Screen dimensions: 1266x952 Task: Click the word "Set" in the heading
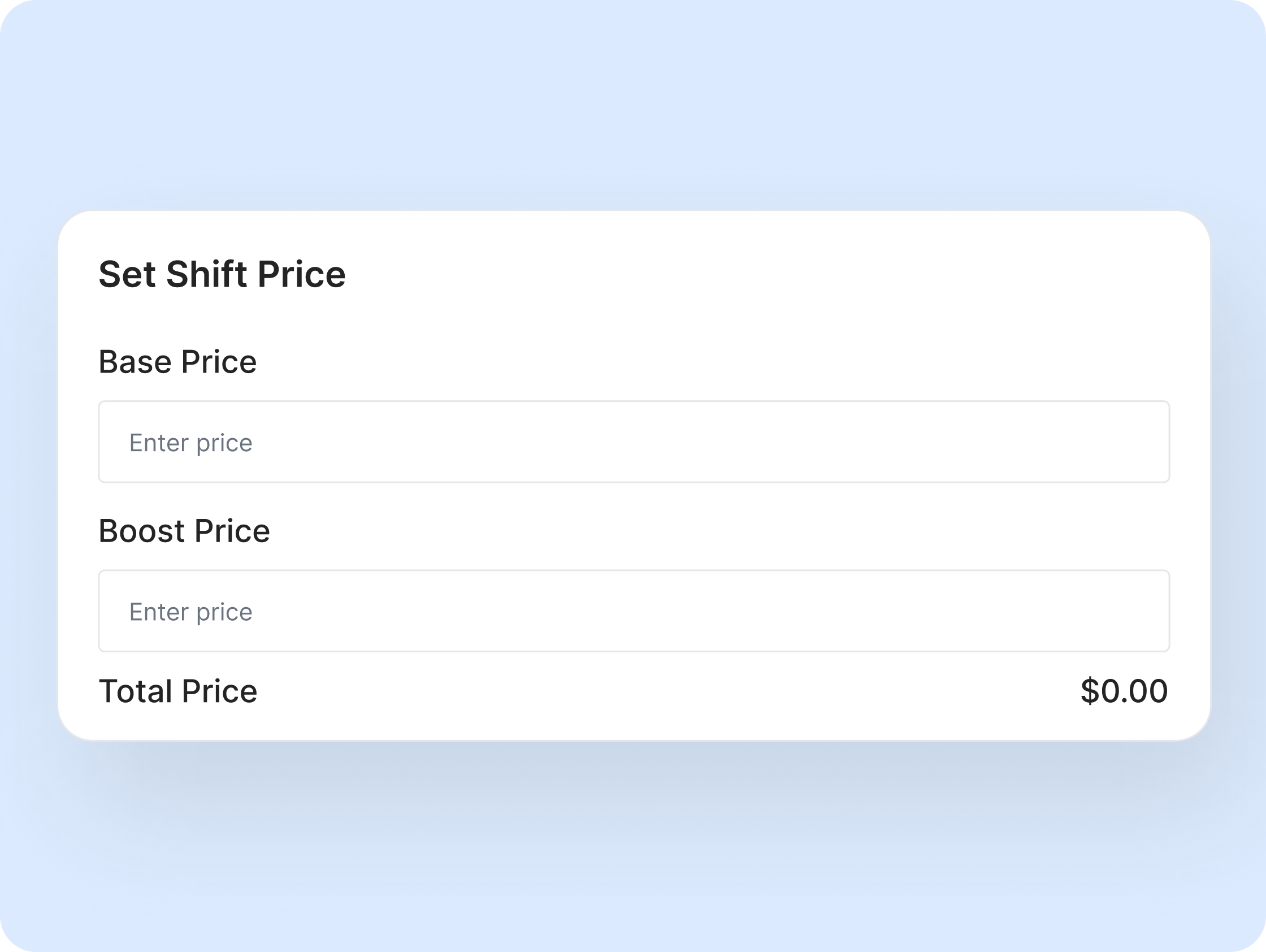(x=127, y=274)
